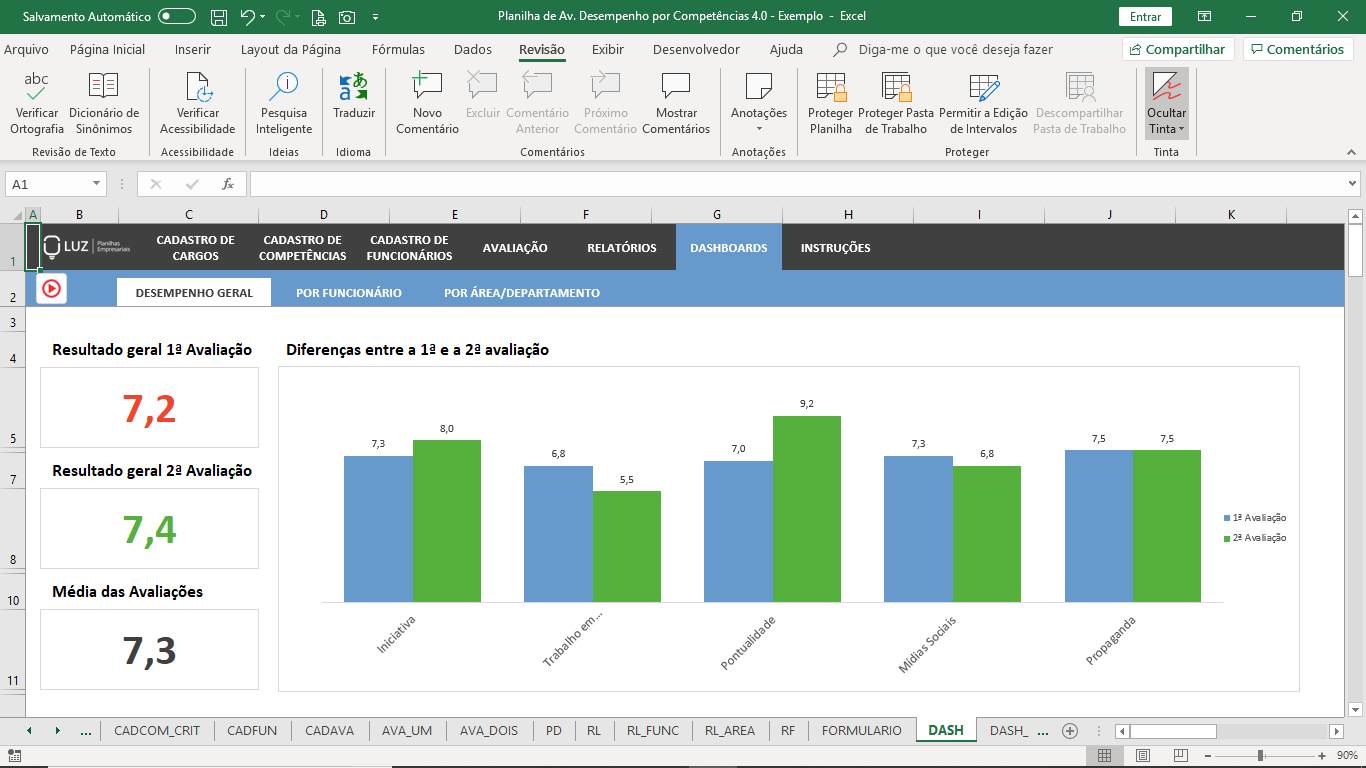Screen dimensions: 1366x768
Task: Switch to Page Layout view icon
Action: [1143, 756]
